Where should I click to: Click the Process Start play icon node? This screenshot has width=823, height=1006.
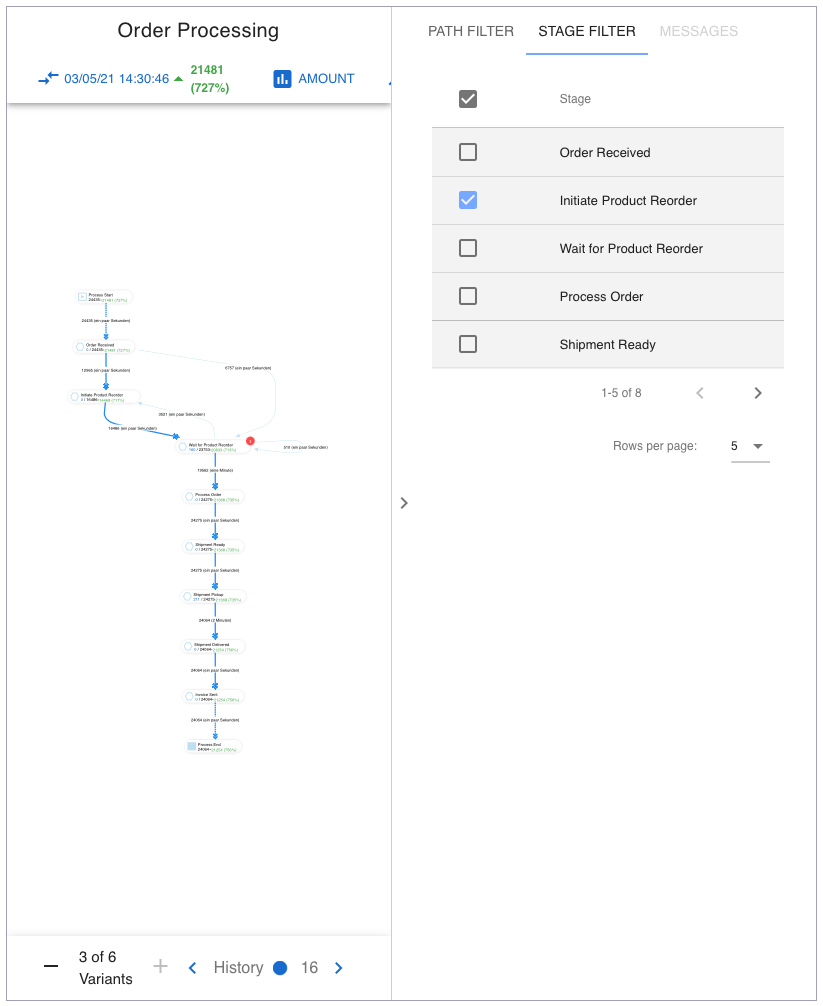pyautogui.click(x=82, y=296)
